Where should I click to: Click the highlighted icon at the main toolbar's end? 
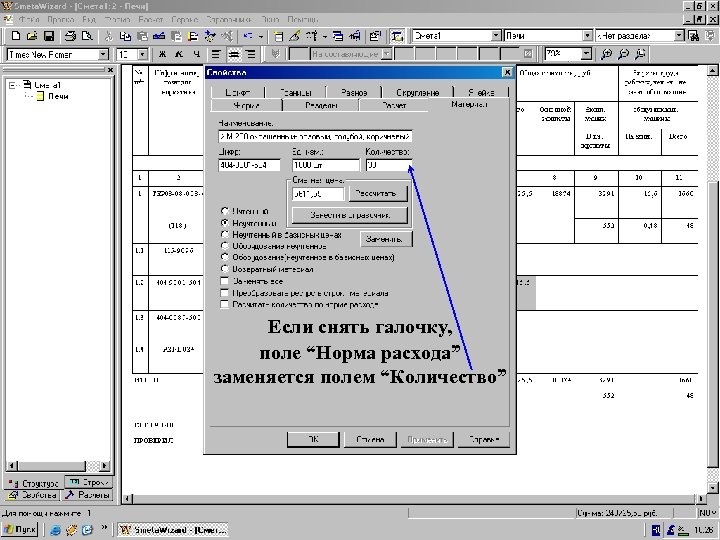pos(397,36)
